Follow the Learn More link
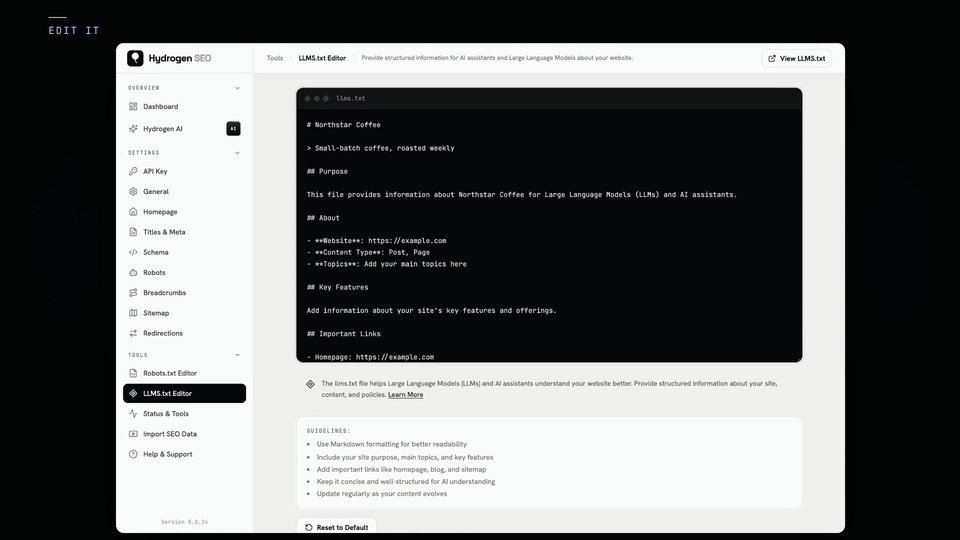Viewport: 960px width, 540px height. click(x=405, y=395)
